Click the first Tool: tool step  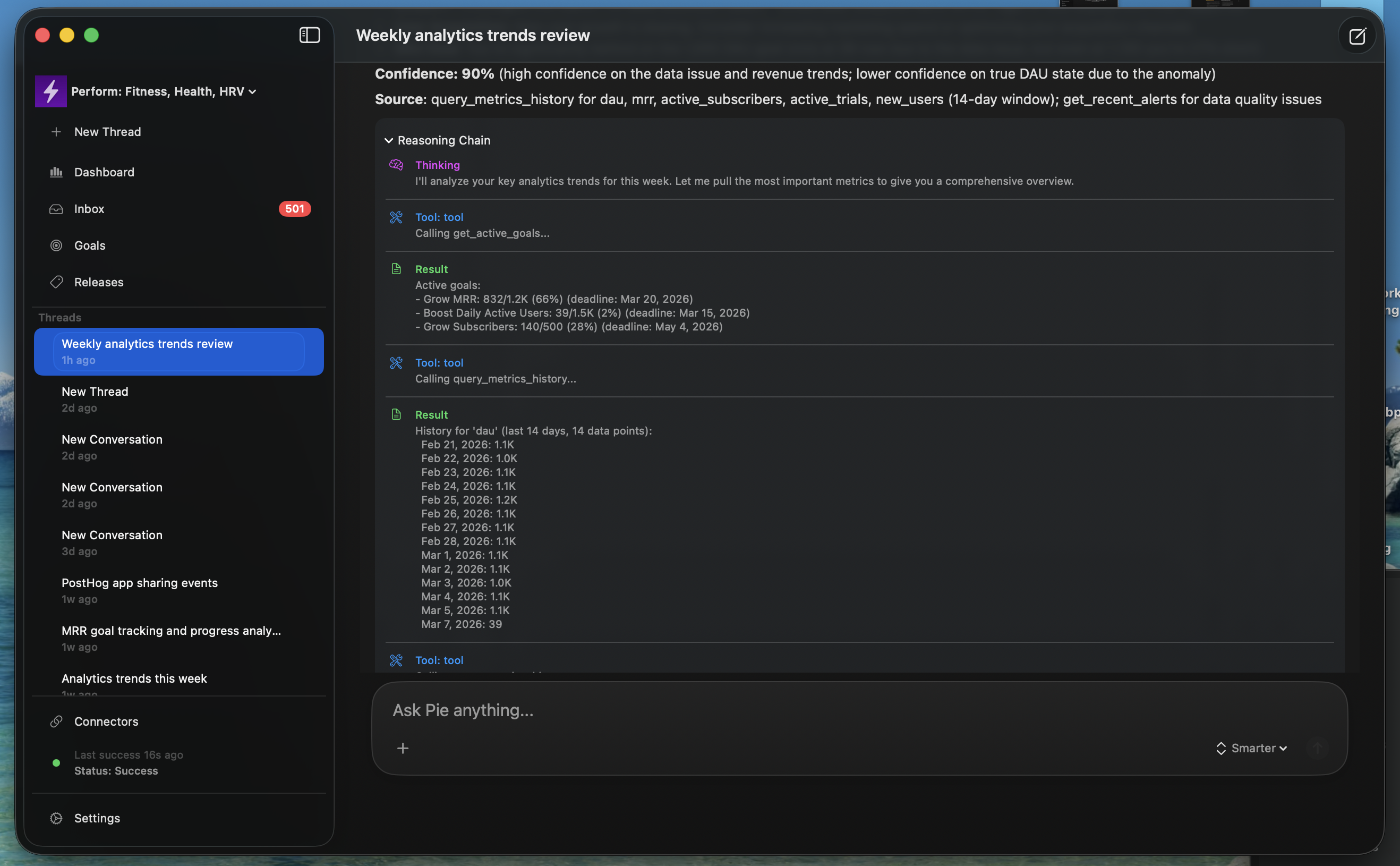tap(439, 217)
